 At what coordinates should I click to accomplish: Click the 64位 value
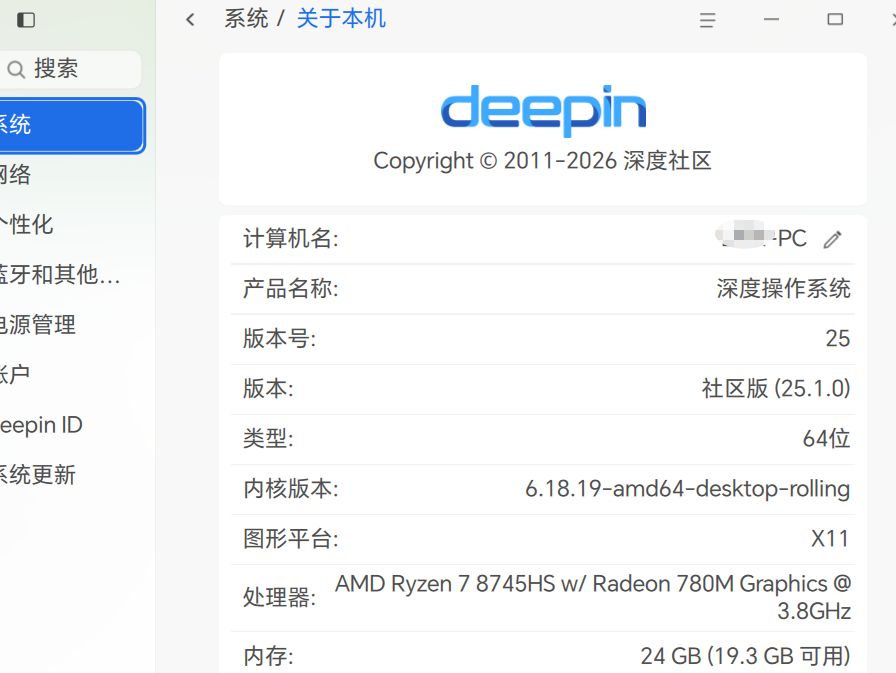click(x=826, y=439)
